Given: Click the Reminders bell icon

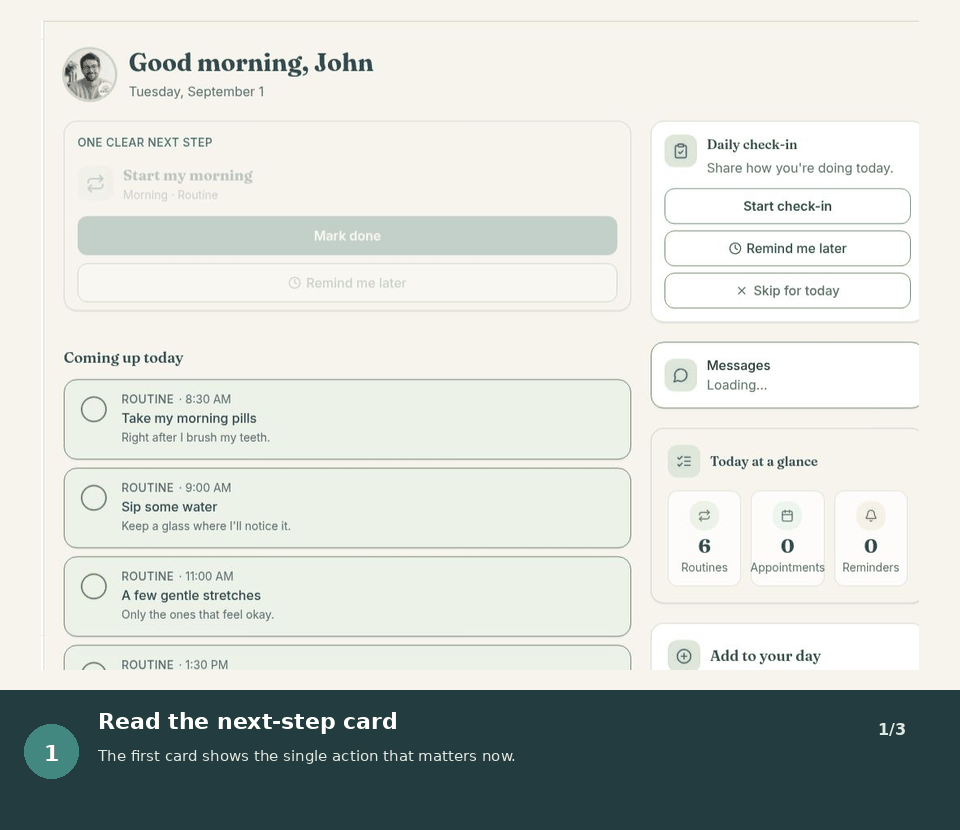Looking at the screenshot, I should pyautogui.click(x=871, y=516).
